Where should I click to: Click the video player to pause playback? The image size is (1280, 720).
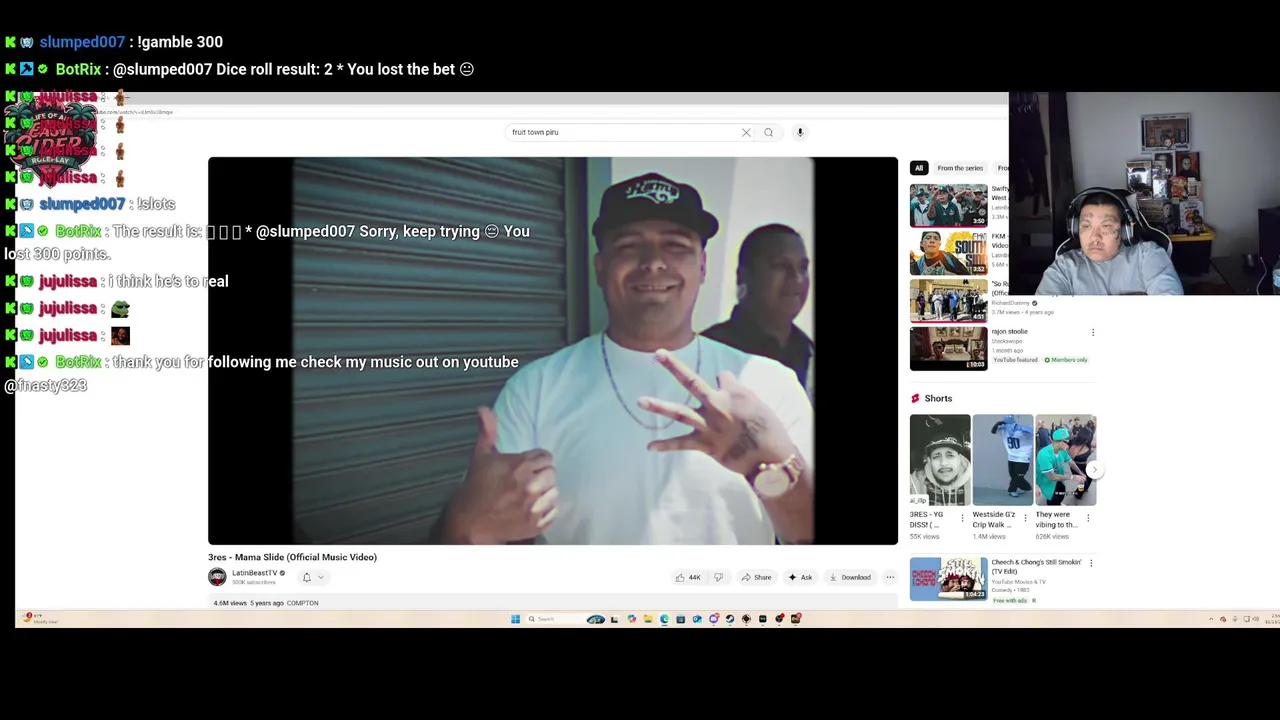point(553,350)
